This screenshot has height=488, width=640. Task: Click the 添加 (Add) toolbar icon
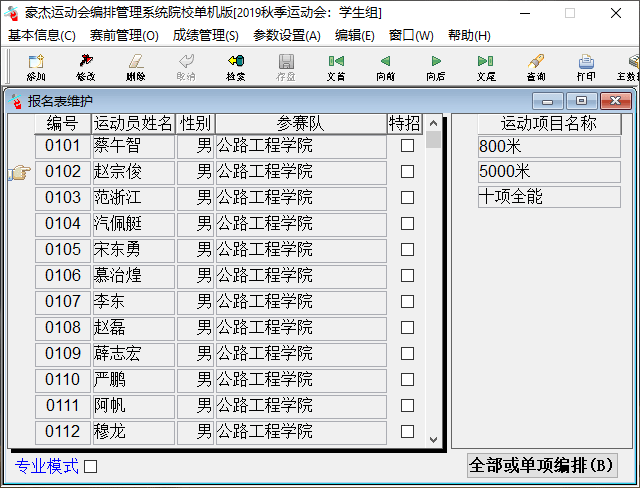pyautogui.click(x=36, y=67)
